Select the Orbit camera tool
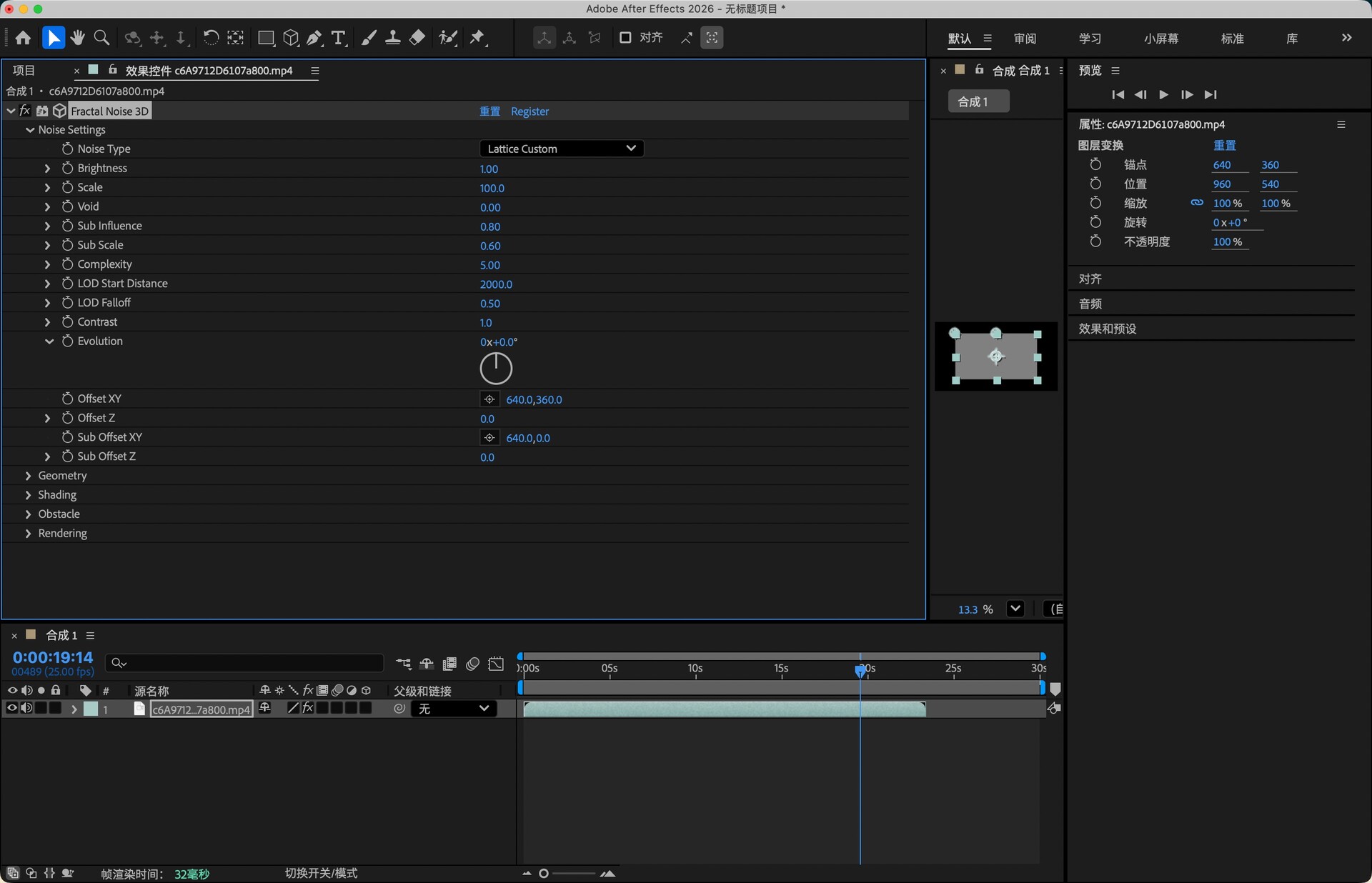 [x=132, y=38]
